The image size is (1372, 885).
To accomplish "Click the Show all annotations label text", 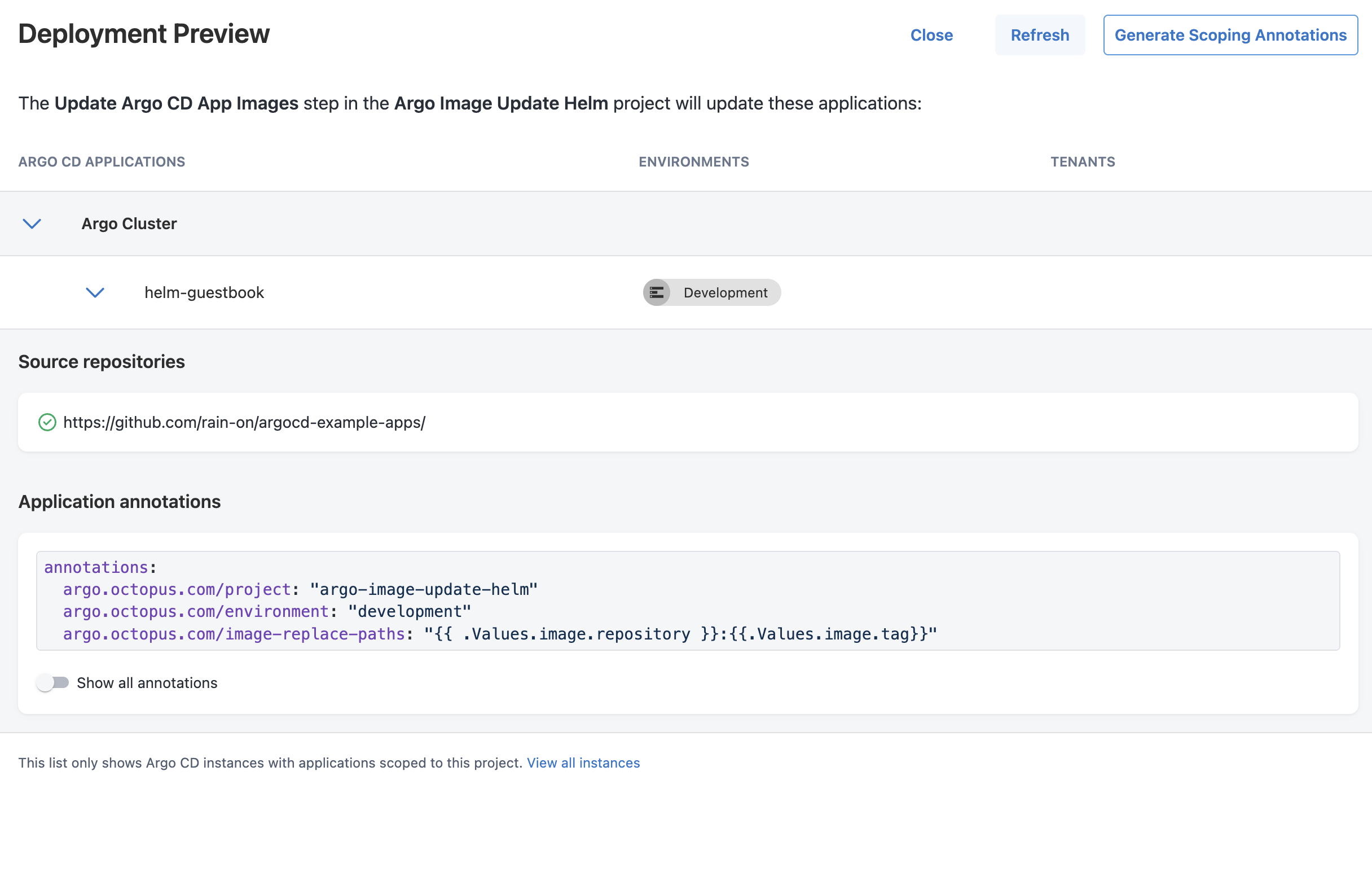I will click(x=147, y=683).
